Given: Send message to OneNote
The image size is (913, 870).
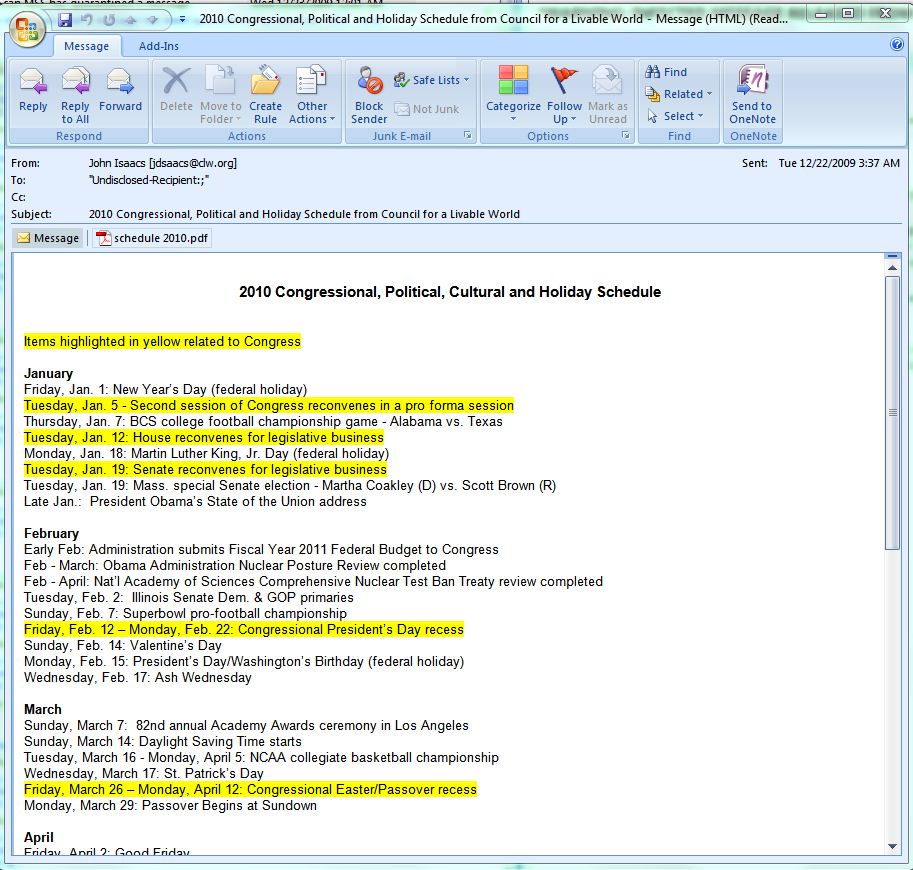Looking at the screenshot, I should (x=752, y=94).
